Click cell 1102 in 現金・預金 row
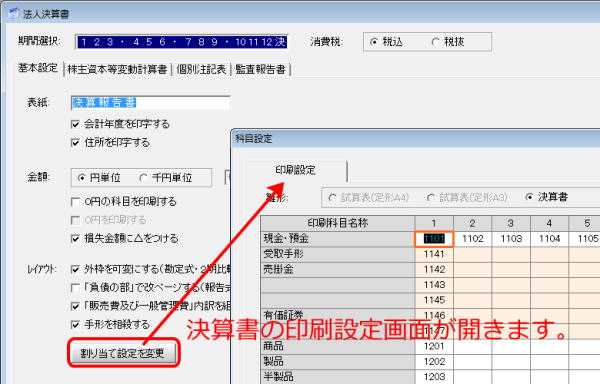Viewport: 600px width, 384px height. (473, 239)
